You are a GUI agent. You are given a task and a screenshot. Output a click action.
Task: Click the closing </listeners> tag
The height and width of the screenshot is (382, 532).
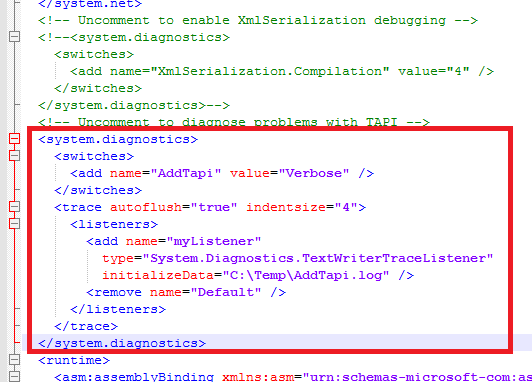click(118, 309)
